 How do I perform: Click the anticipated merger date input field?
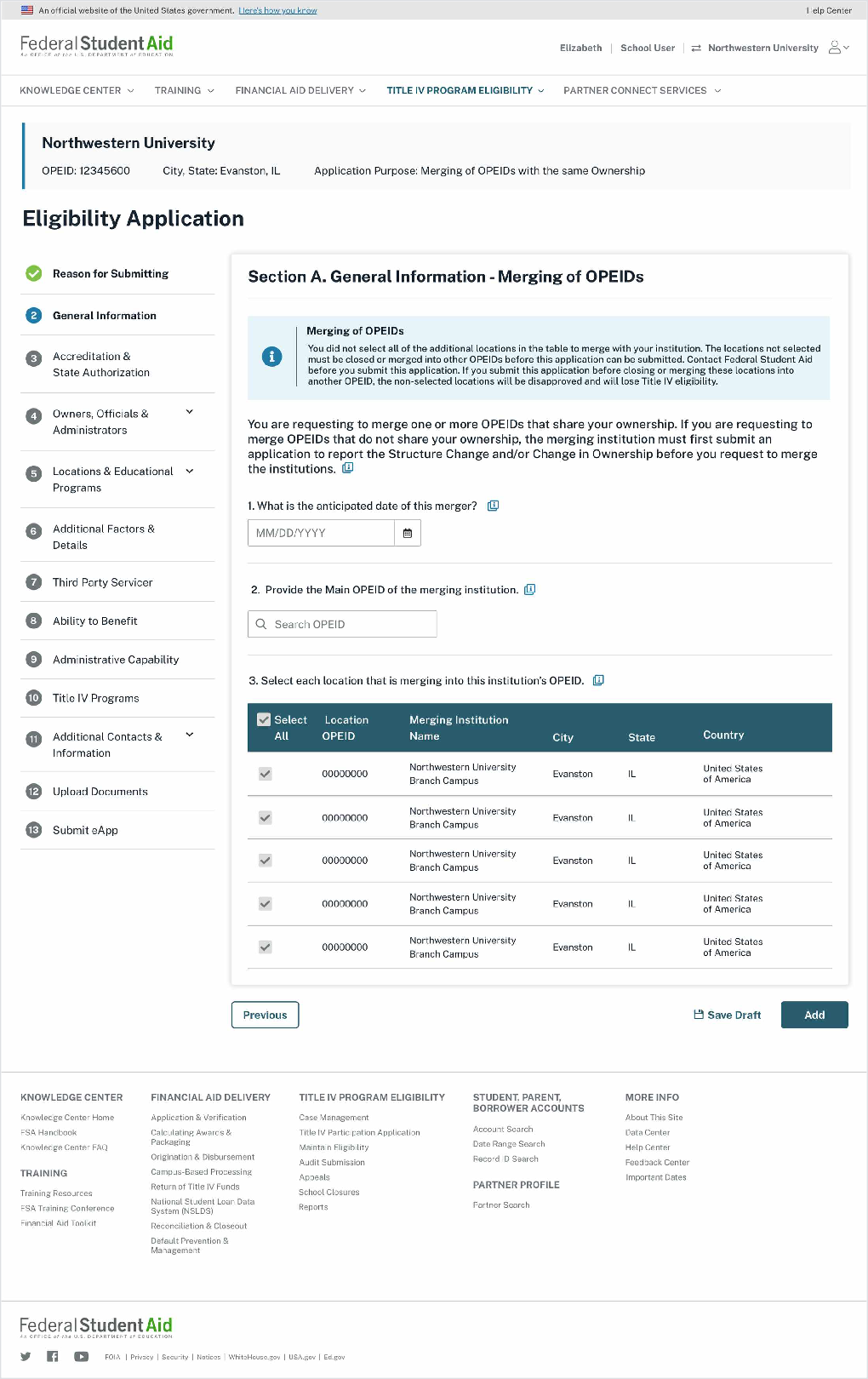pyautogui.click(x=321, y=533)
